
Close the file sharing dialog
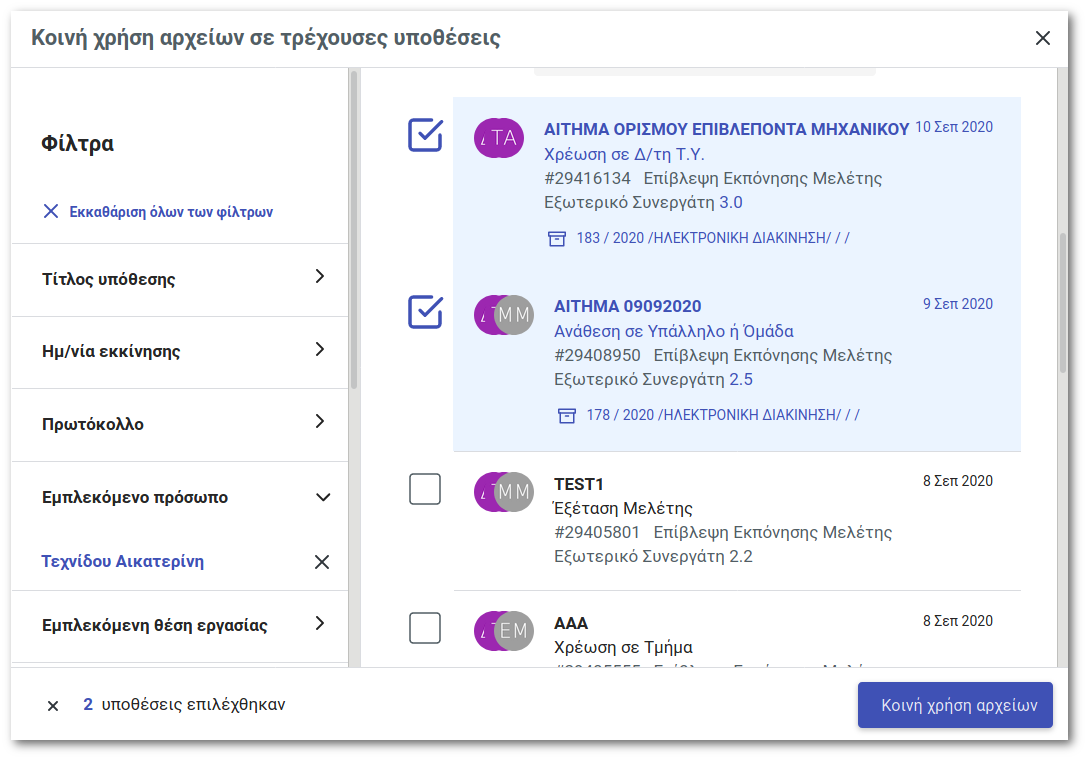[x=1043, y=38]
